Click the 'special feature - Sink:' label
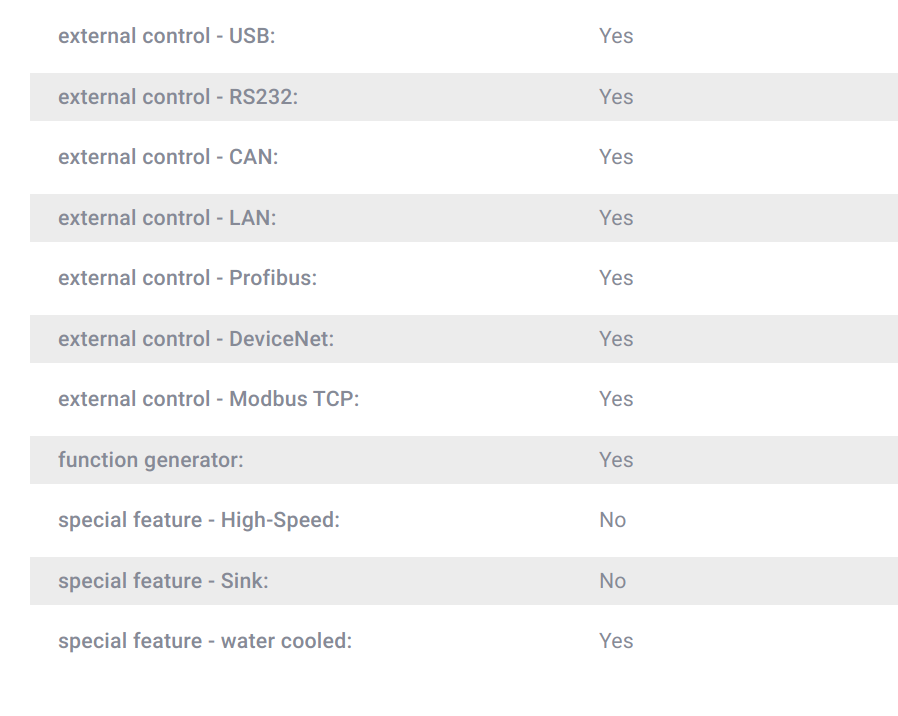 (x=163, y=581)
